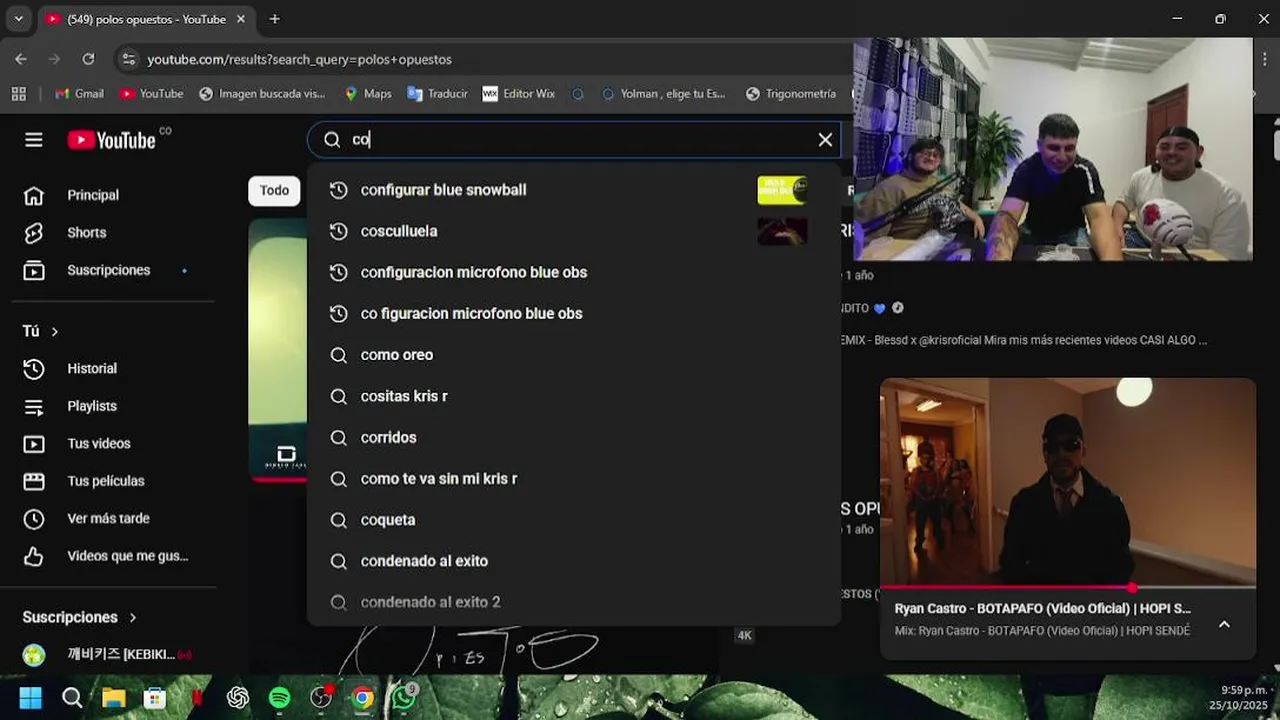Choose "co figuracion microfono blue obs" suggestion
This screenshot has width=1280, height=720.
click(574, 313)
